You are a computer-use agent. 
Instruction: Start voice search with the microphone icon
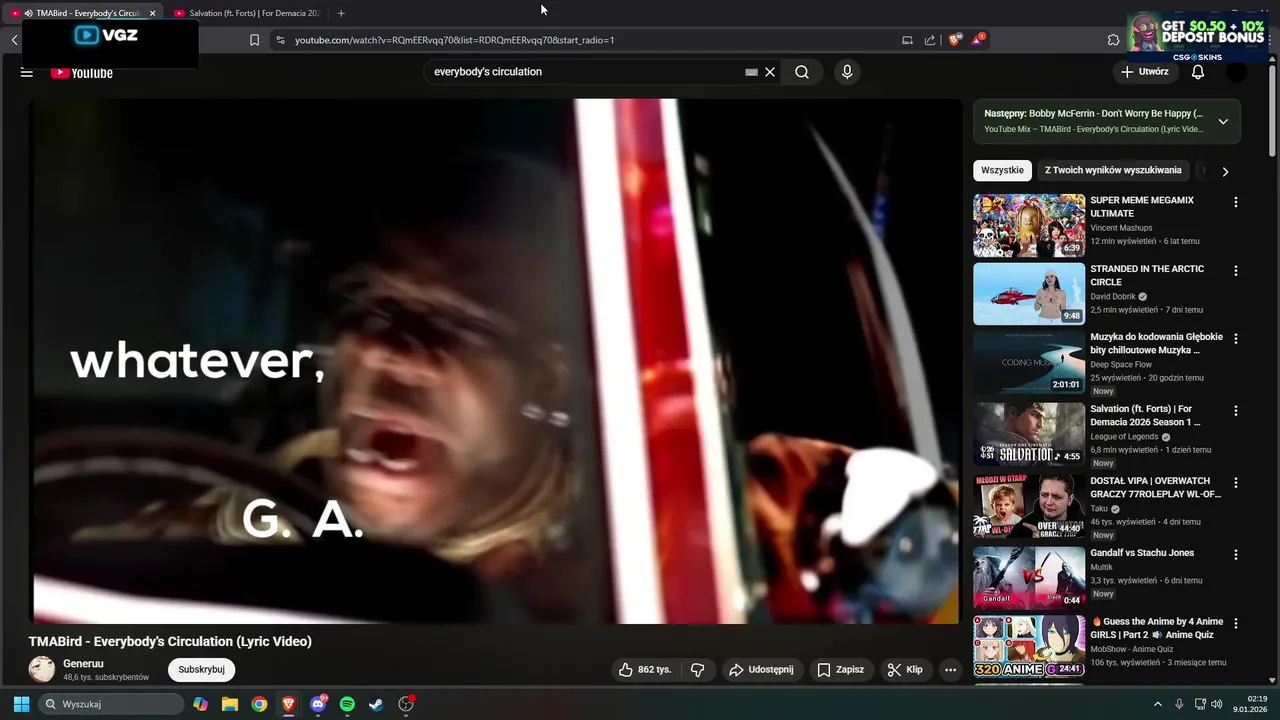(x=847, y=72)
